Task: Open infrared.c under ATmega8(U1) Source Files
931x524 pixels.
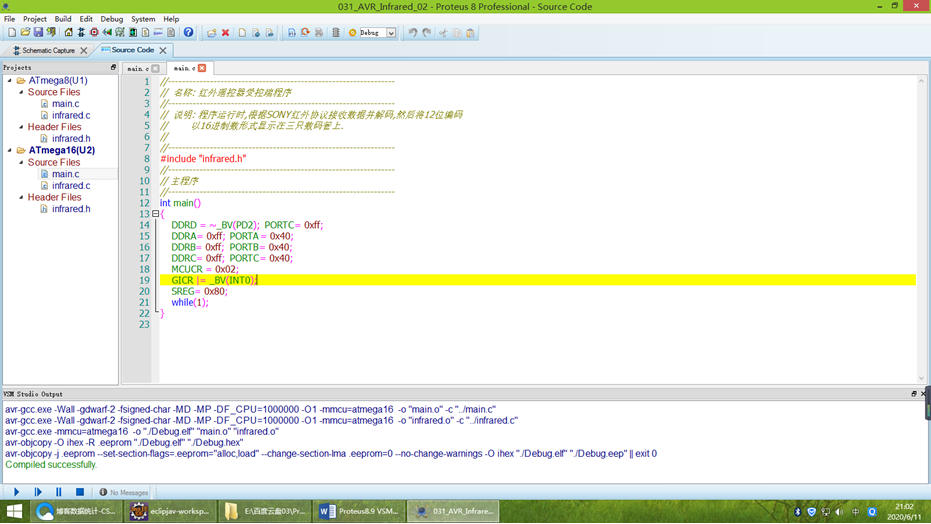Action: pyautogui.click(x=71, y=116)
